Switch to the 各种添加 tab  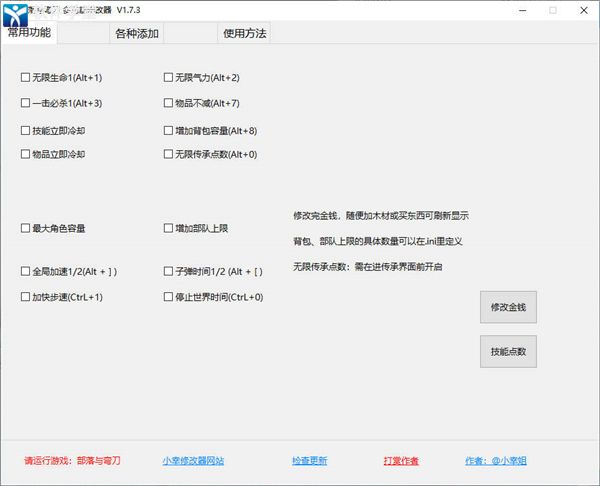(136, 33)
